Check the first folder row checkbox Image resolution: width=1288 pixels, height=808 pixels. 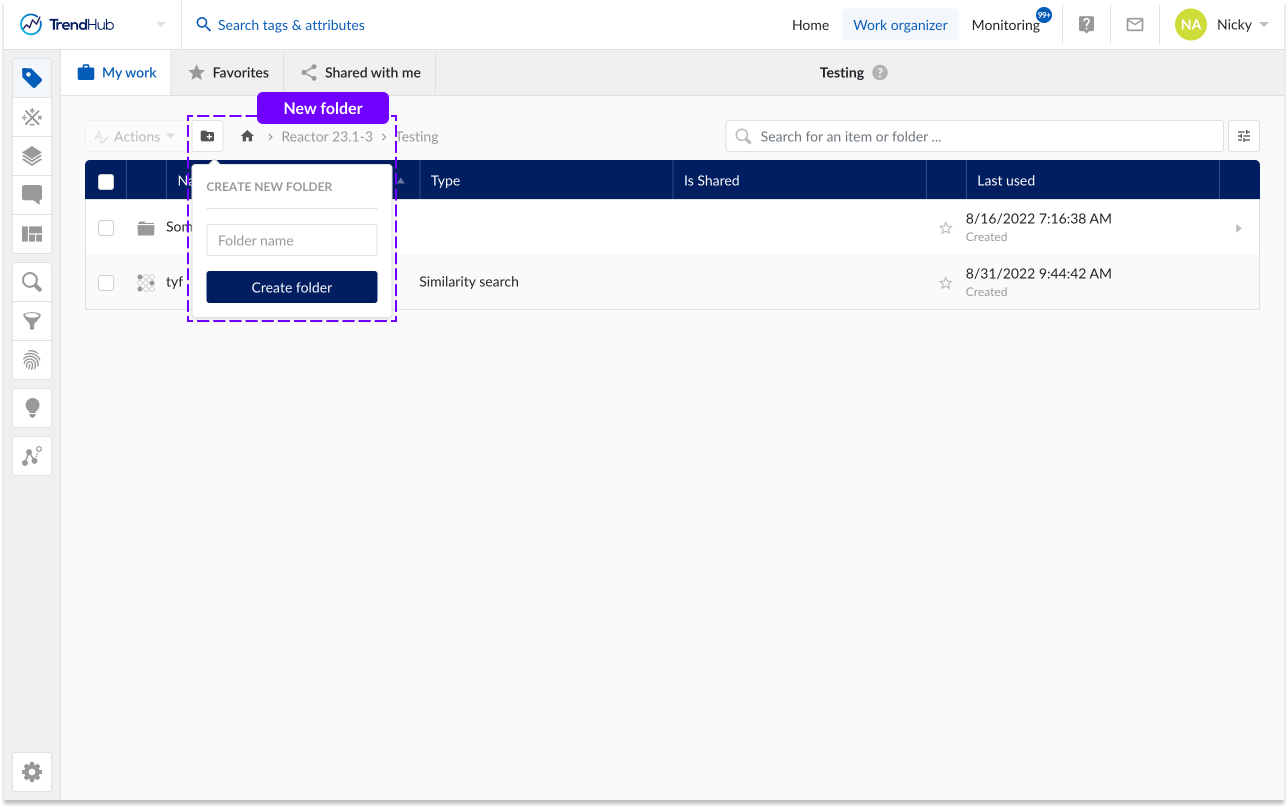coord(106,228)
